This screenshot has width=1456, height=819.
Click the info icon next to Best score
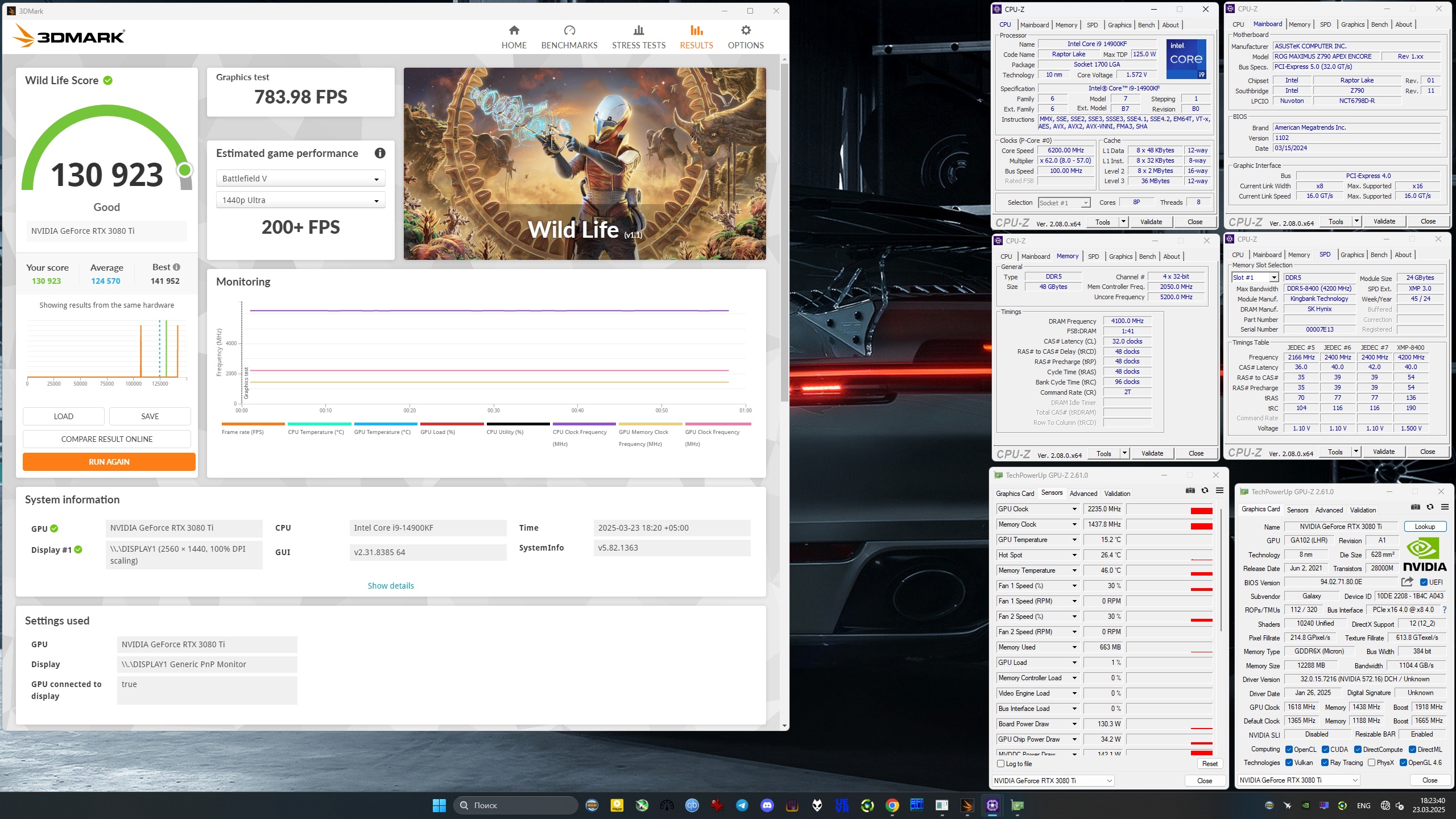[177, 267]
